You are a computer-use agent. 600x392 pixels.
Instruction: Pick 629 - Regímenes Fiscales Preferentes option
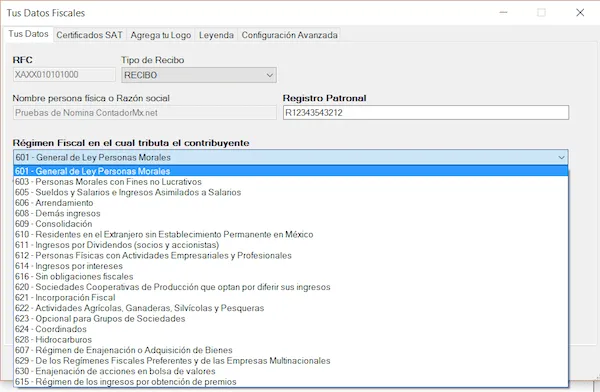point(291,361)
